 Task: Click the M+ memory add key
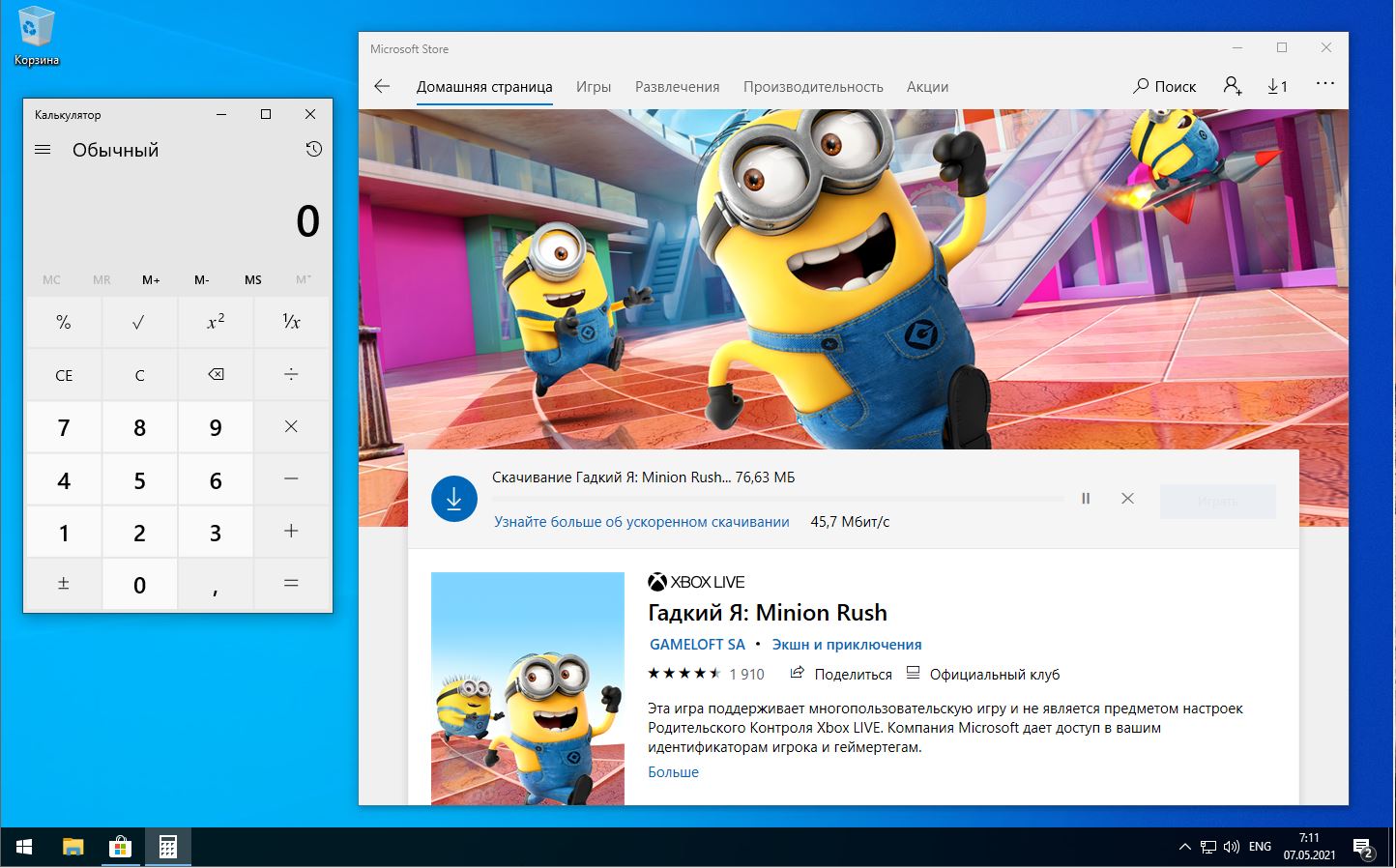click(152, 279)
